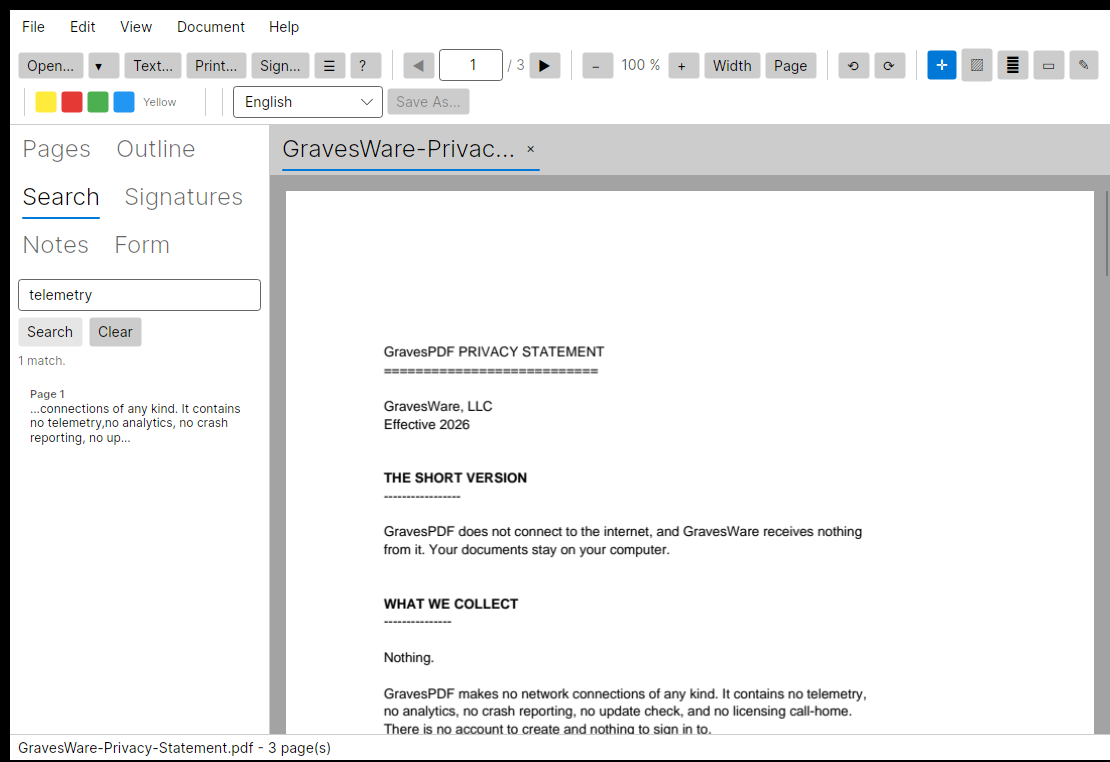1110x762 pixels.
Task: Click the Print... button
Action: [216, 66]
